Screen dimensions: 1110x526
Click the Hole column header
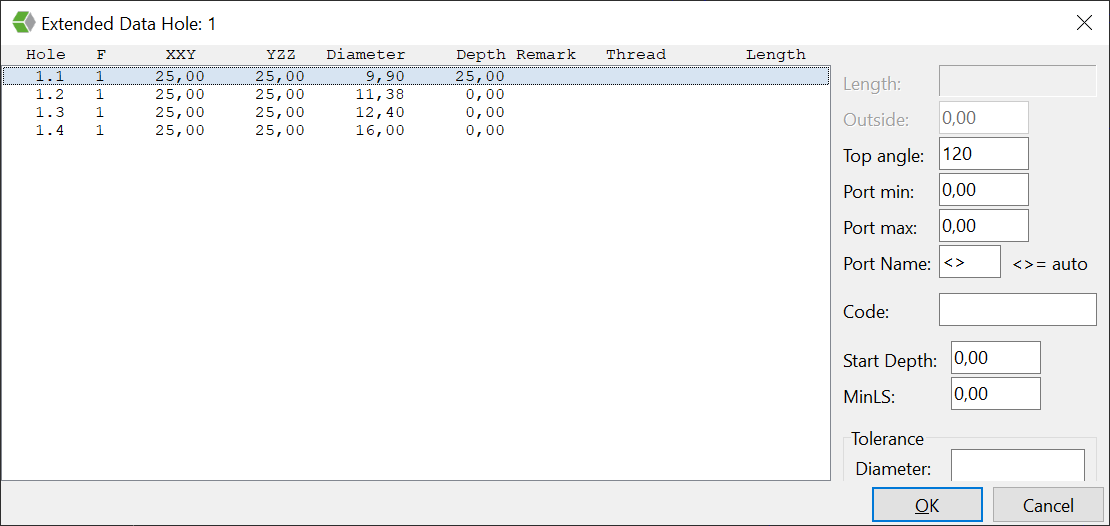click(x=46, y=55)
